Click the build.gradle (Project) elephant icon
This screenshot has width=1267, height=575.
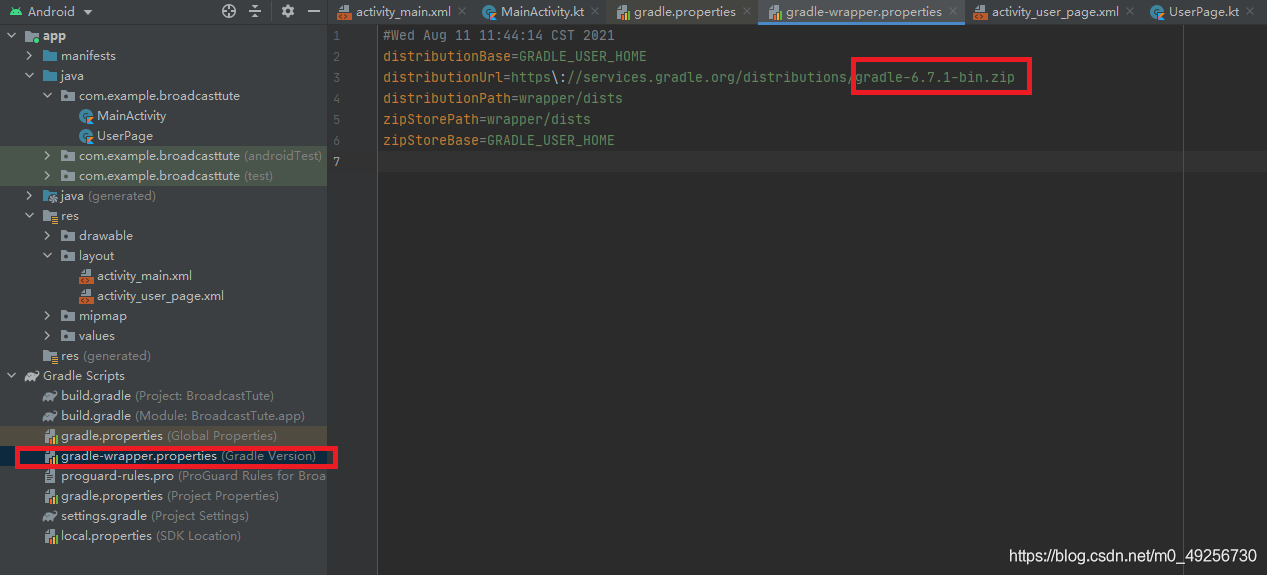pyautogui.click(x=50, y=396)
